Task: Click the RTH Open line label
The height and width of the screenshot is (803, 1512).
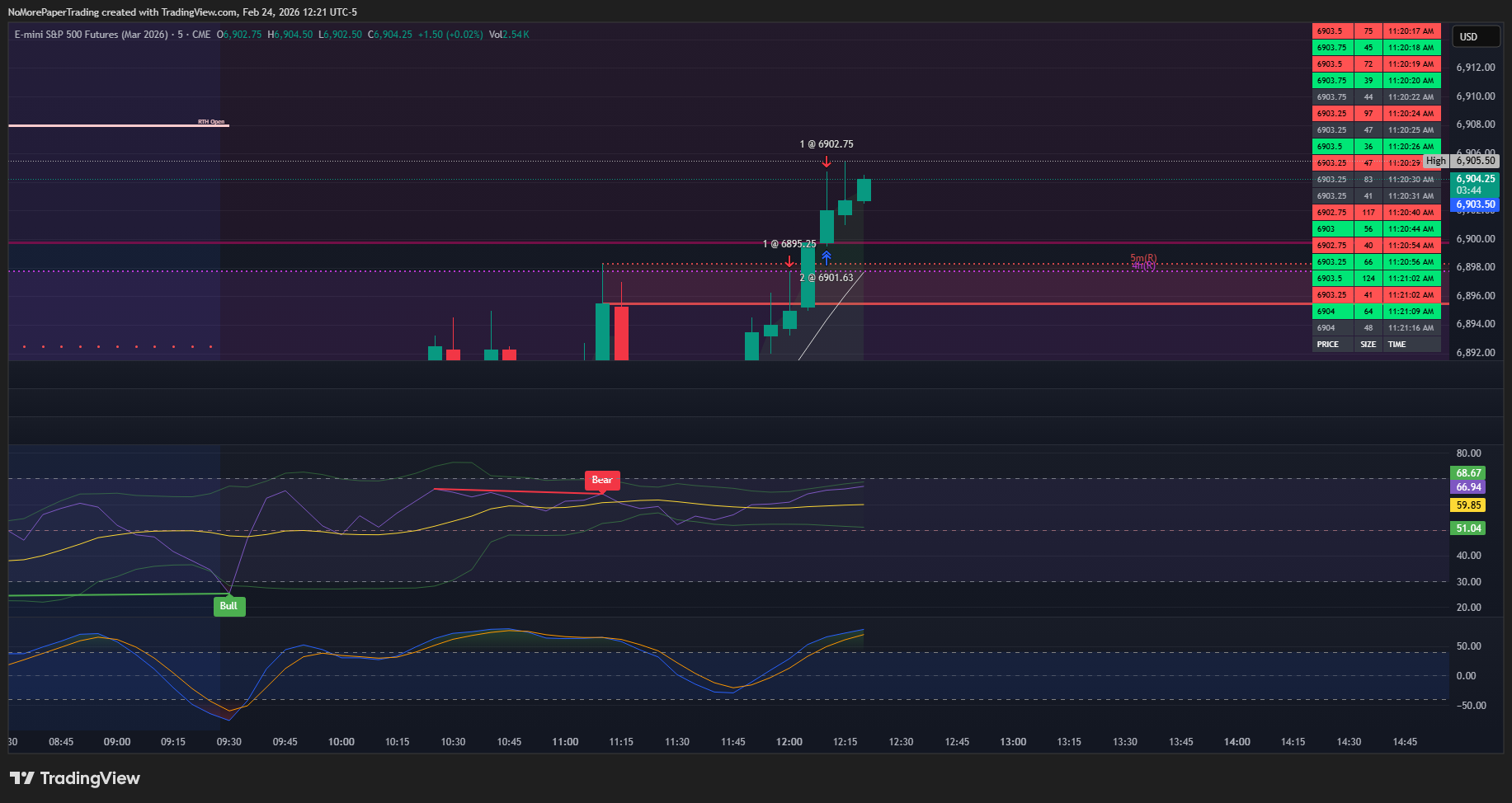Action: (x=211, y=122)
